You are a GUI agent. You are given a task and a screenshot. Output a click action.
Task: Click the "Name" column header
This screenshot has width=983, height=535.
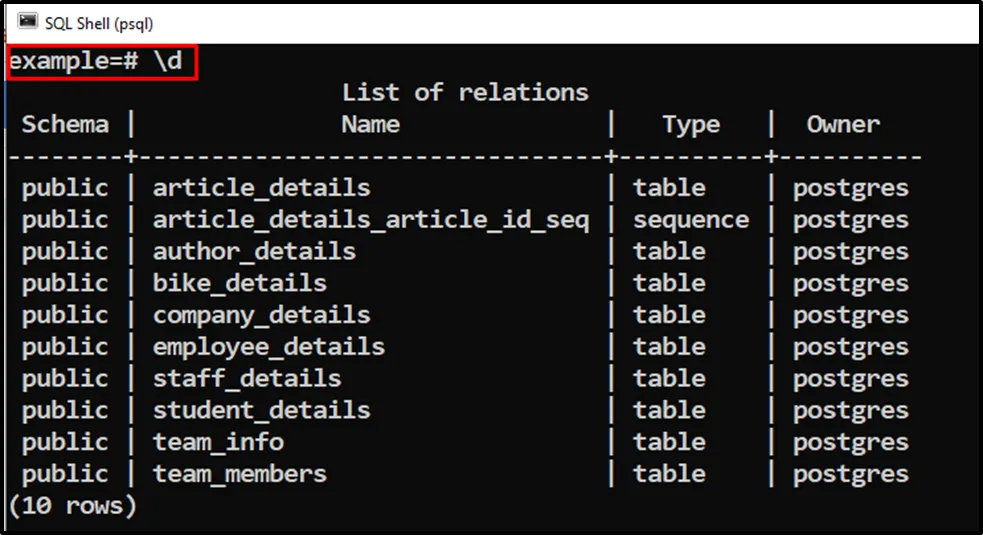pos(370,125)
